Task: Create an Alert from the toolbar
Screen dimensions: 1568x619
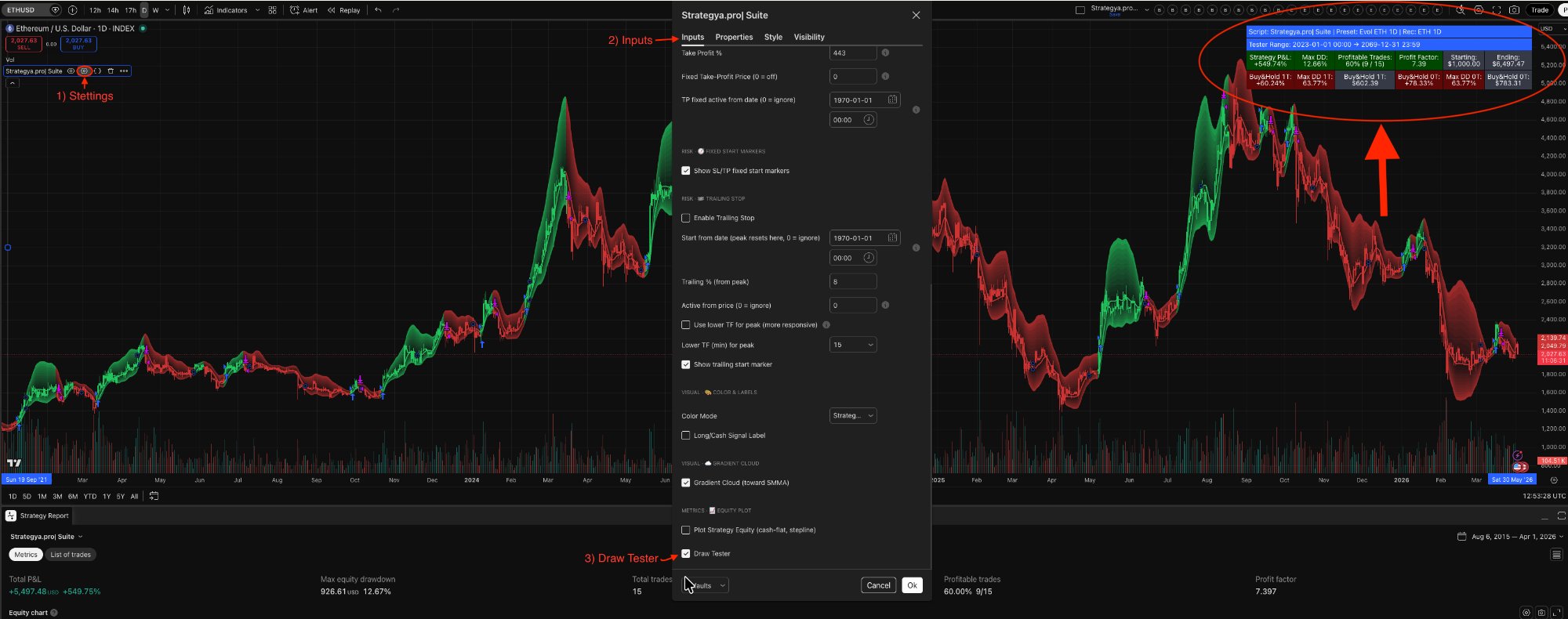Action: (x=304, y=10)
